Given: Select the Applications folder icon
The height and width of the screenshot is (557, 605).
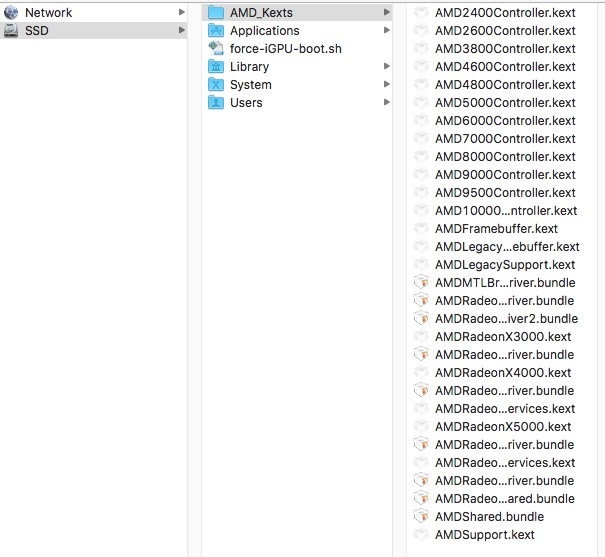Looking at the screenshot, I should [x=216, y=30].
